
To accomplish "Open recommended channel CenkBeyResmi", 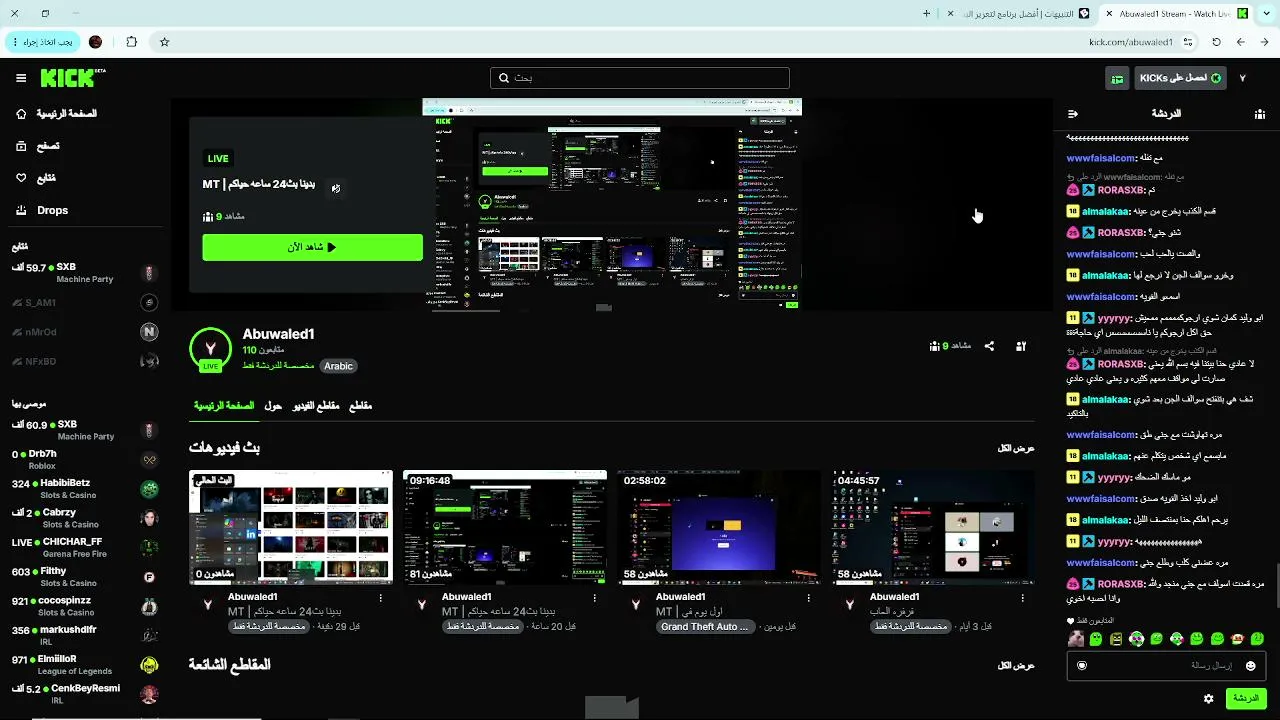I will click(85, 694).
